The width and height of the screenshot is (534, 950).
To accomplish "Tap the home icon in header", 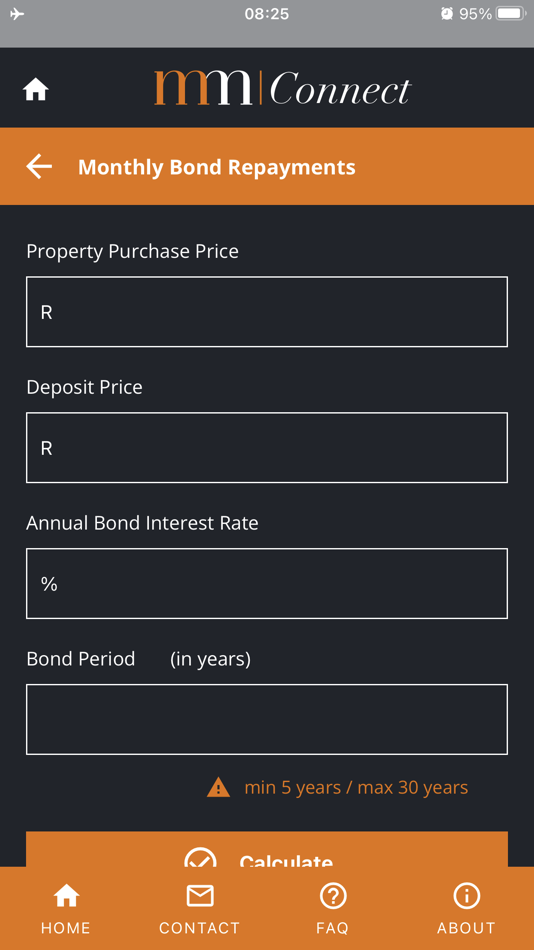I will (36, 90).
